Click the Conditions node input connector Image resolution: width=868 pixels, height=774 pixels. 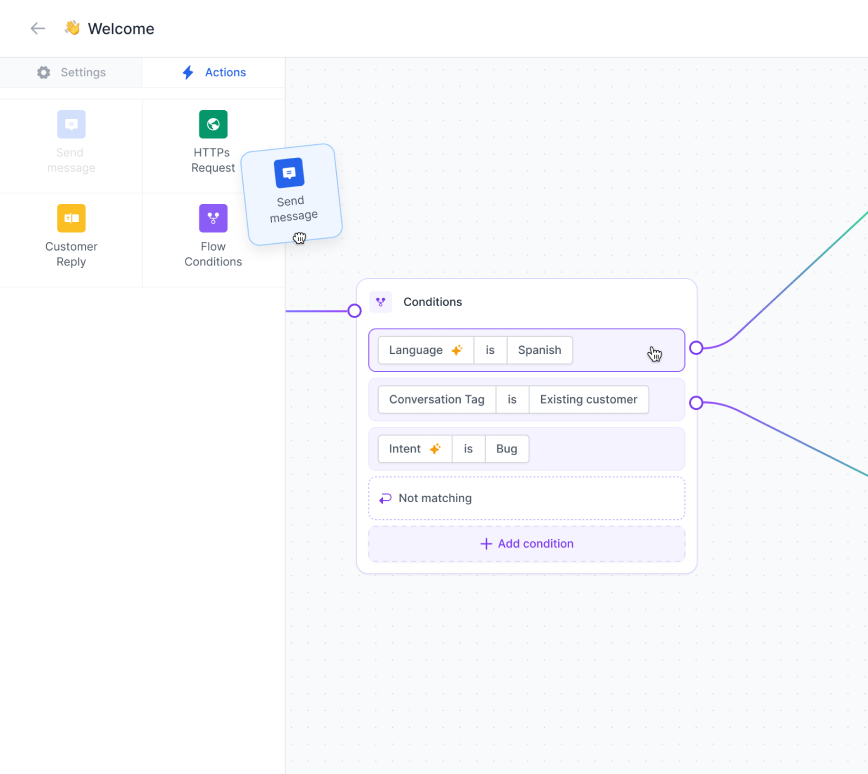click(x=354, y=311)
